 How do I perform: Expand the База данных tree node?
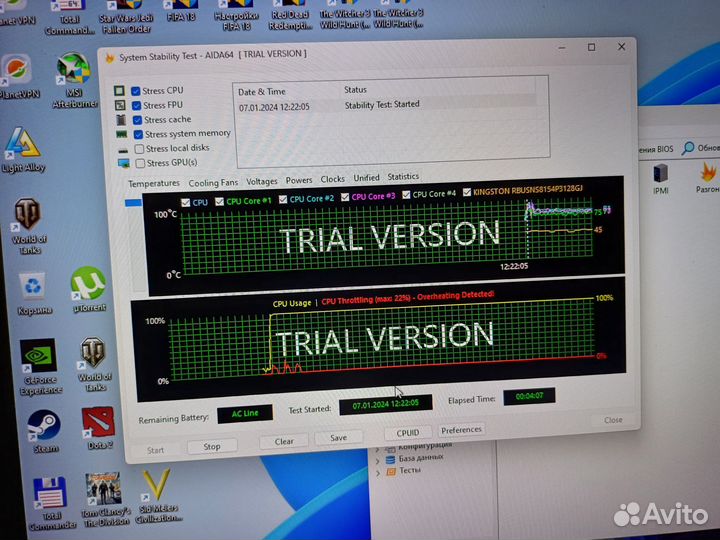click(x=378, y=461)
